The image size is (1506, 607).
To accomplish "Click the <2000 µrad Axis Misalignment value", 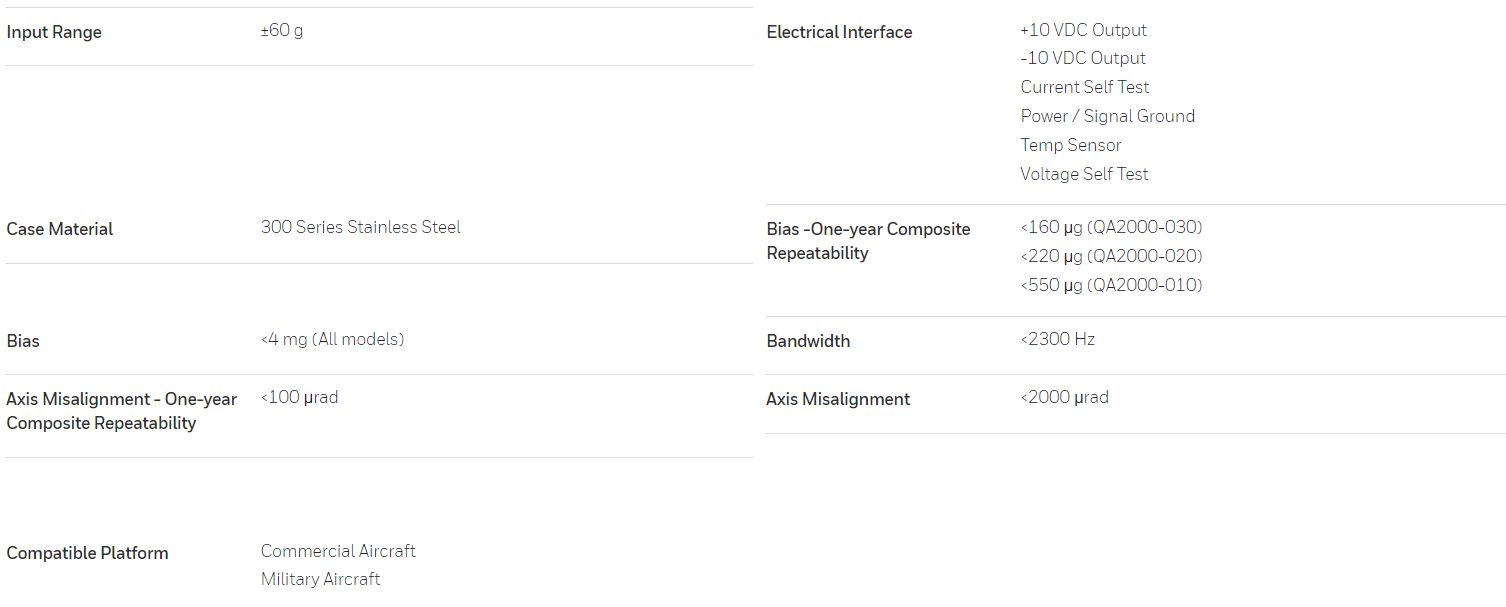I will [x=1065, y=397].
